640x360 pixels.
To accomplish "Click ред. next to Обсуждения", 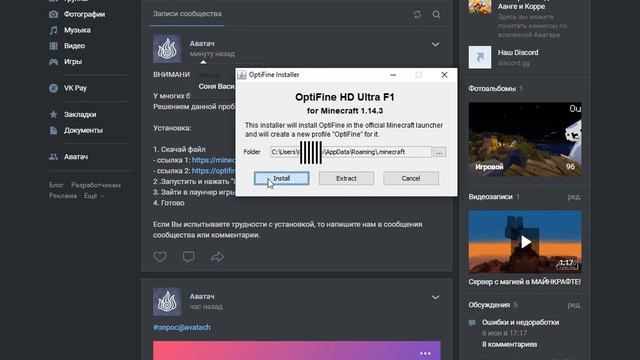I will [x=574, y=305].
